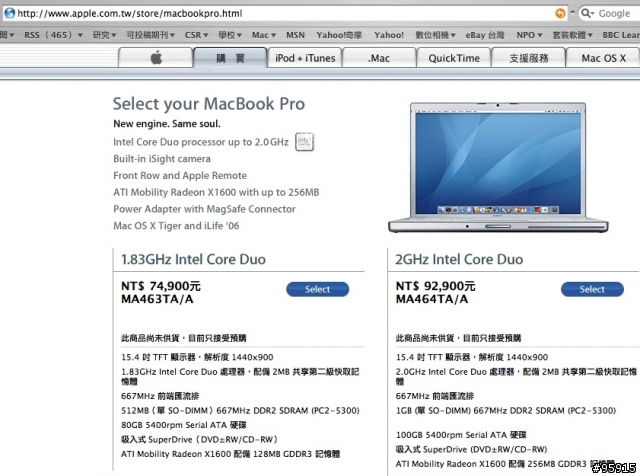Click the Intel Core Duo chip badge

[304, 142]
